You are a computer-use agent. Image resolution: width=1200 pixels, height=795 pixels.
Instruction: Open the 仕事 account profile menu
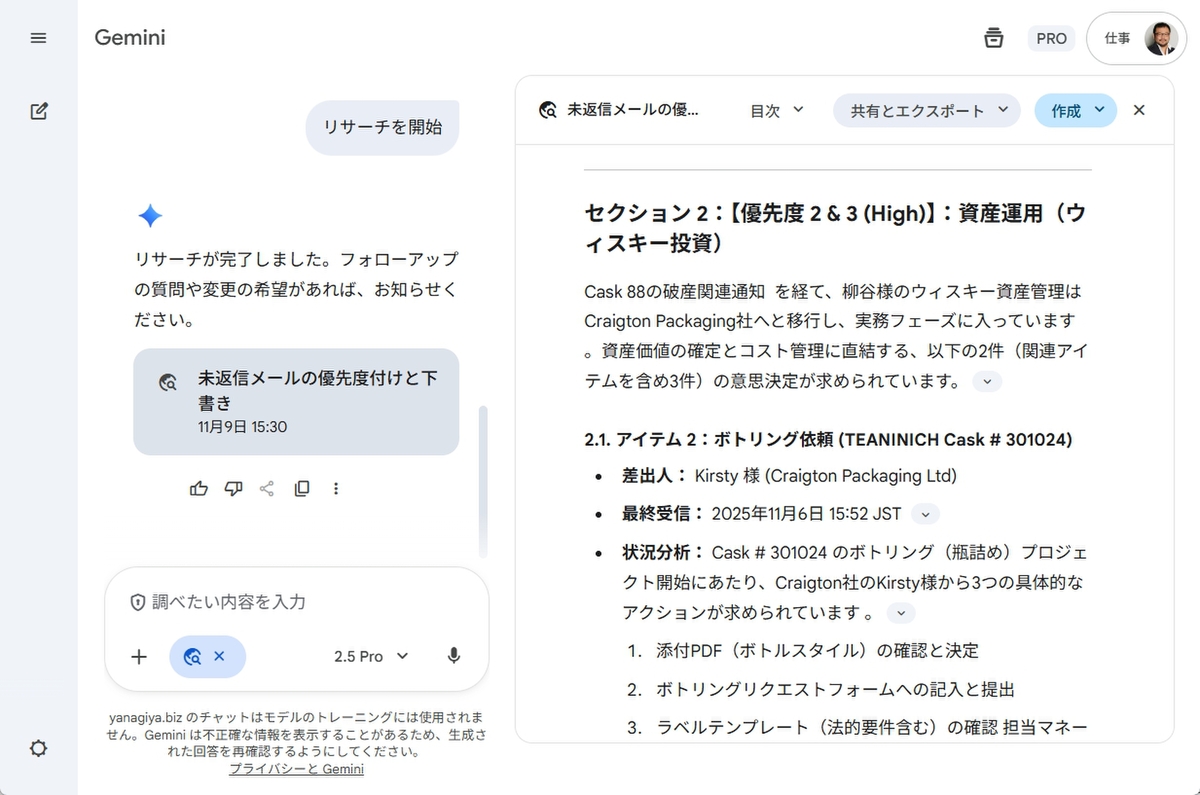coord(1136,38)
